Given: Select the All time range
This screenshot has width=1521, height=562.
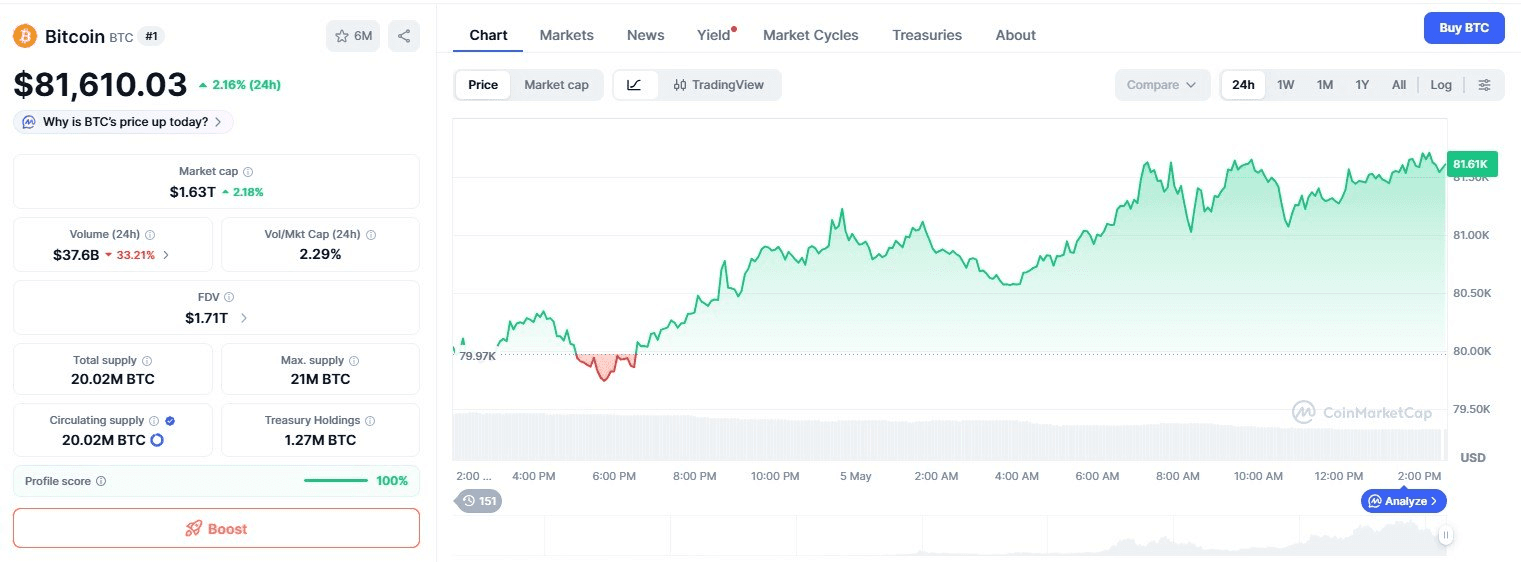Looking at the screenshot, I should [1399, 85].
